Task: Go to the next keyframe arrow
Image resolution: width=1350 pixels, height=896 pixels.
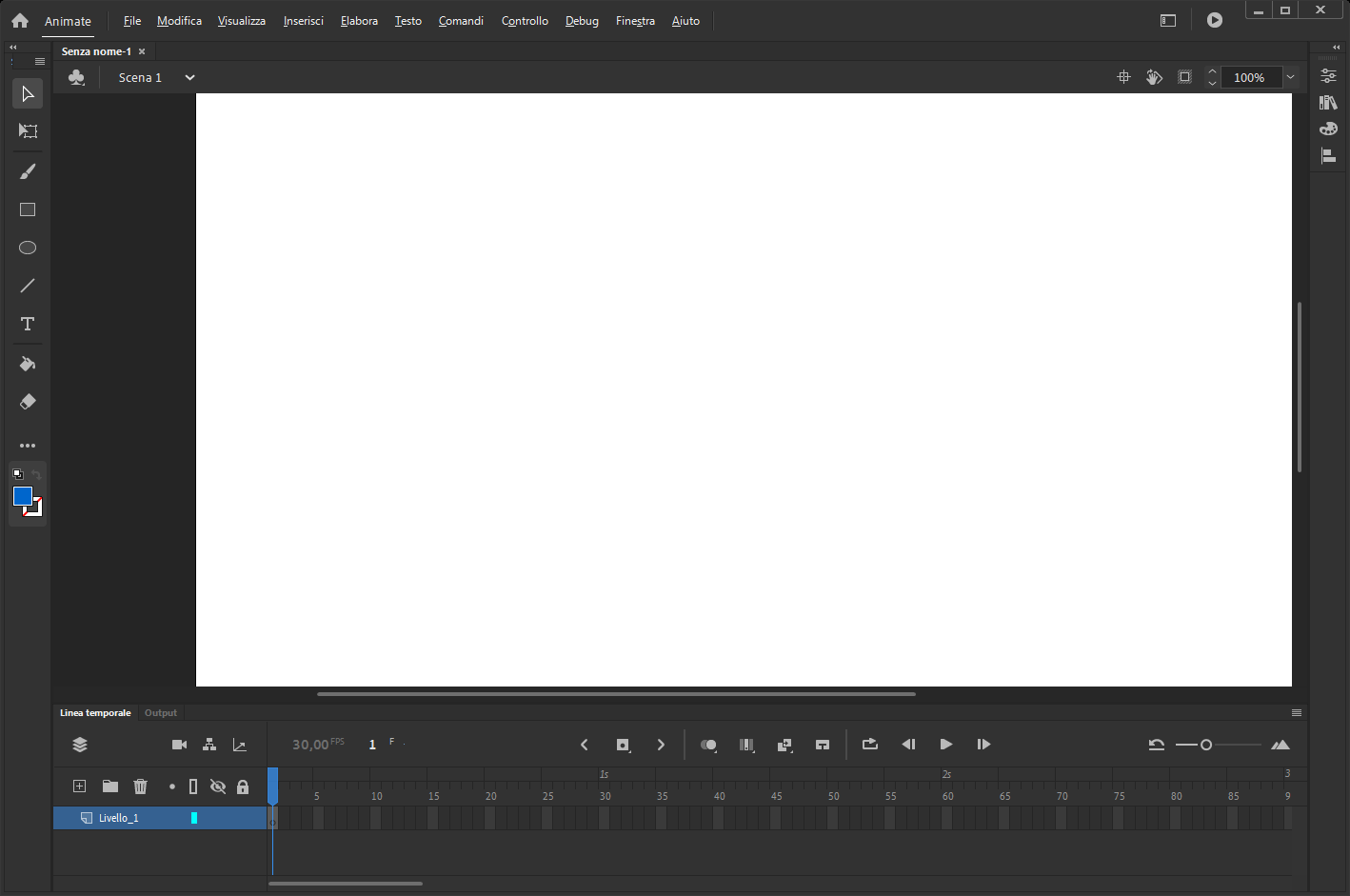Action: tap(661, 745)
